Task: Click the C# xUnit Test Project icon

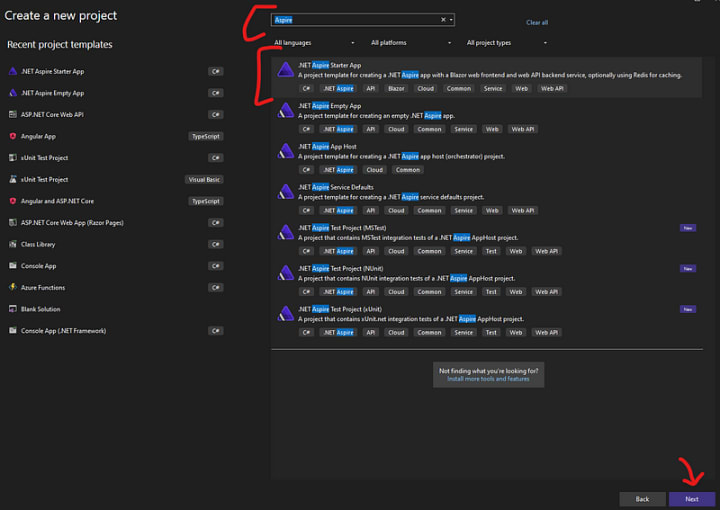Action: point(13,158)
